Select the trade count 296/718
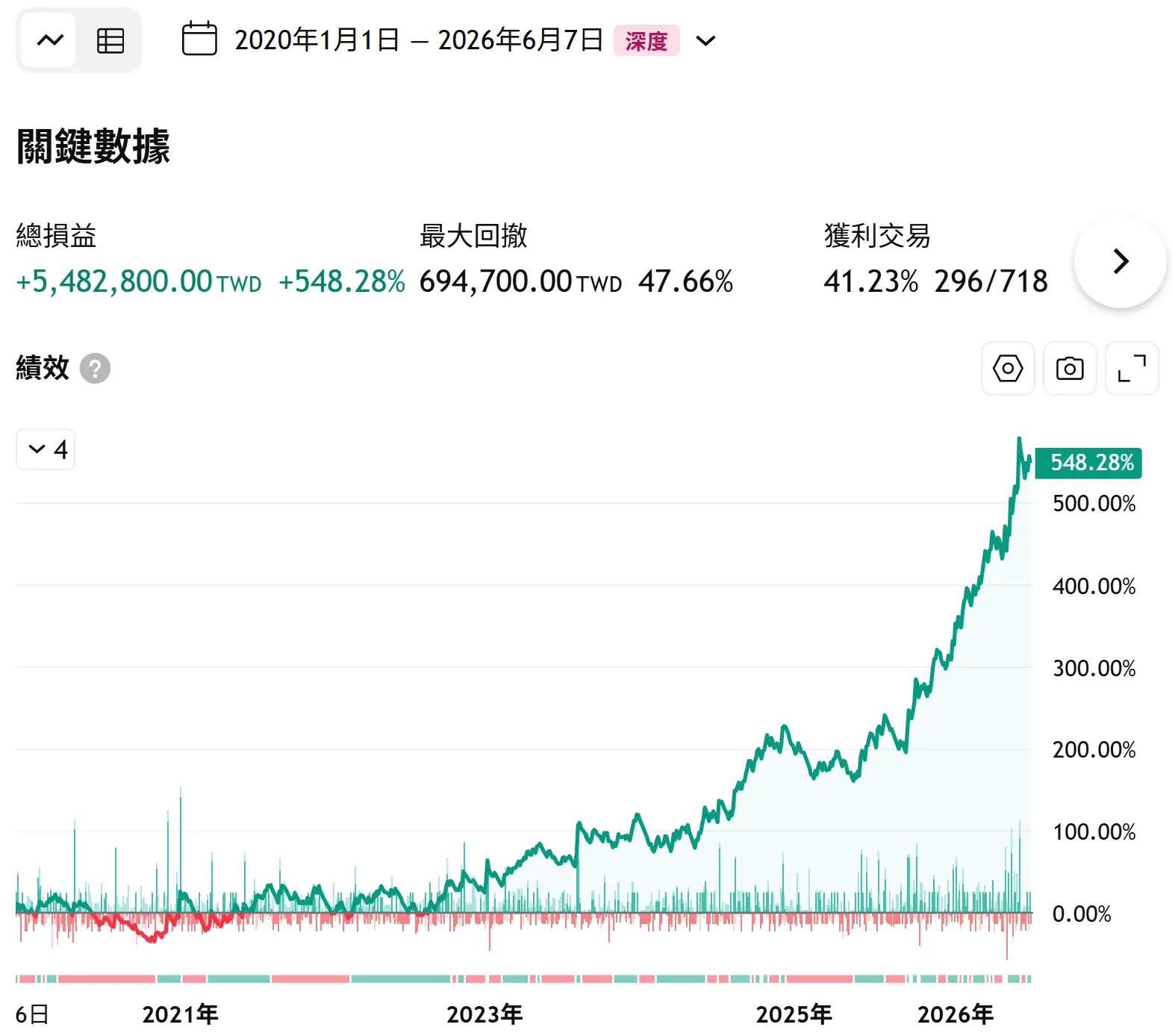 click(991, 281)
